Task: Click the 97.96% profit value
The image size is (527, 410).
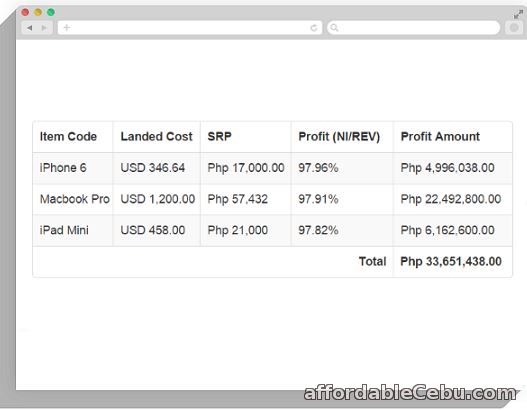Action: (x=318, y=168)
